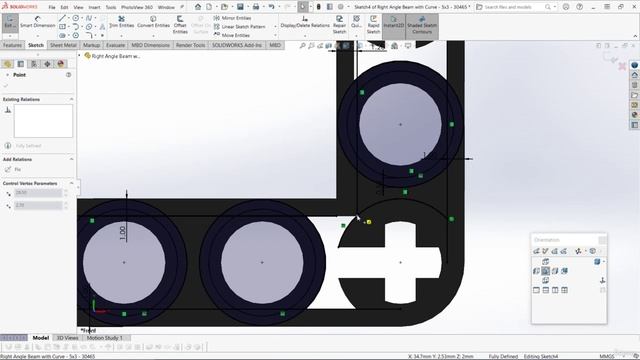Open the PropertyManager tab icon
The width and height of the screenshot is (640, 360).
tap(20, 64)
